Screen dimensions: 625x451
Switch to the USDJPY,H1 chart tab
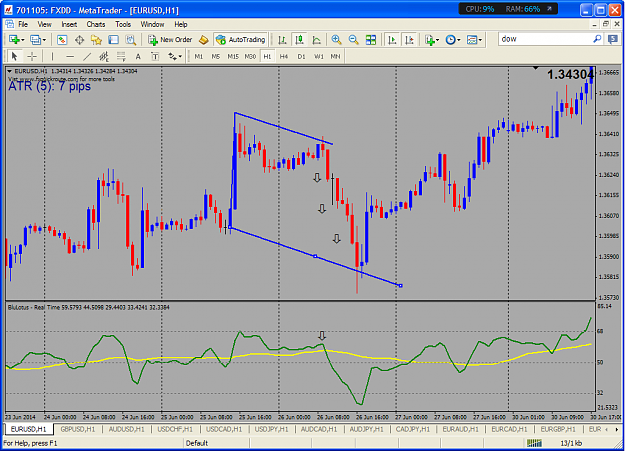pos(271,429)
